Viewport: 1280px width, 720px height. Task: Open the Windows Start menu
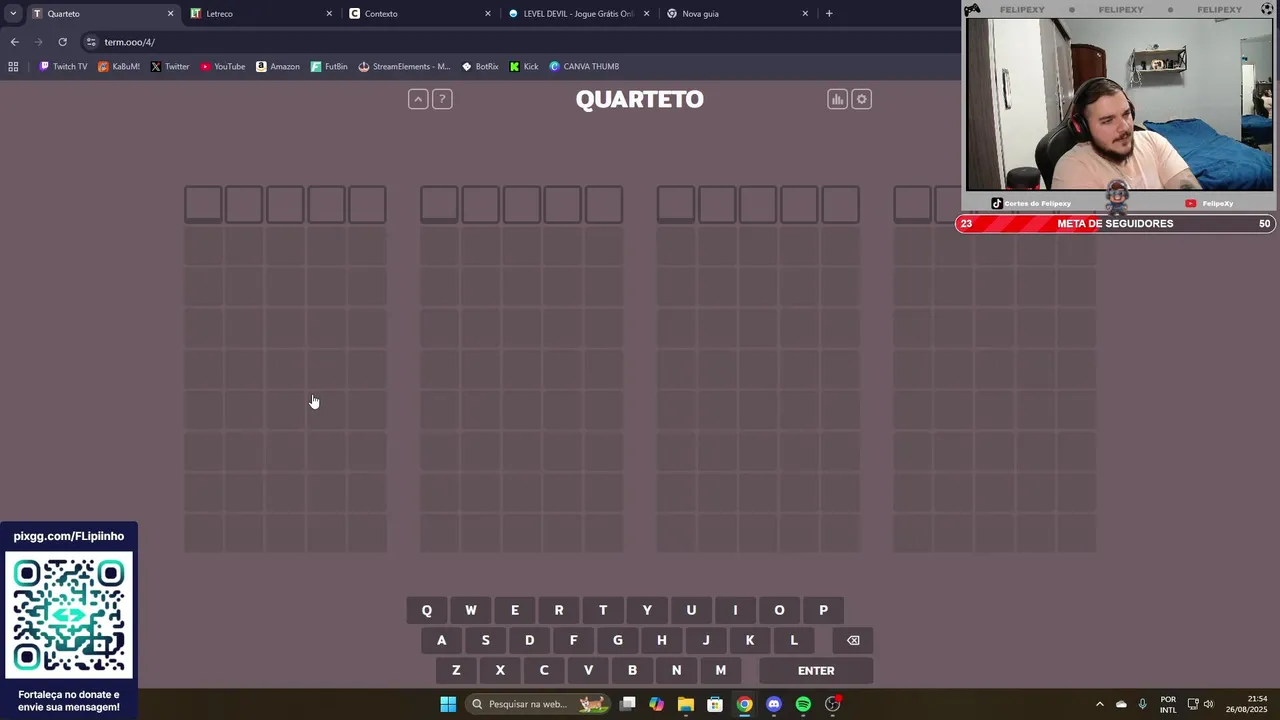[x=448, y=704]
